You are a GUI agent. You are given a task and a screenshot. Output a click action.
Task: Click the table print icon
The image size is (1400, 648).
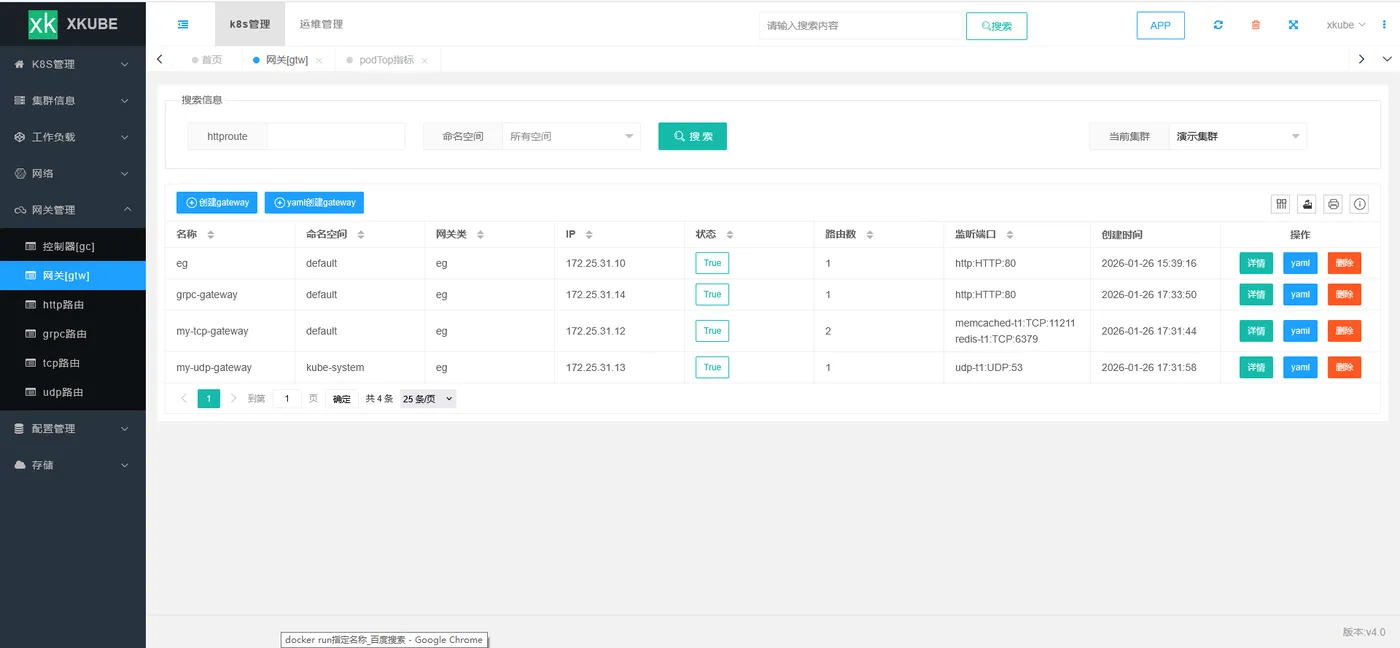coord(1333,204)
